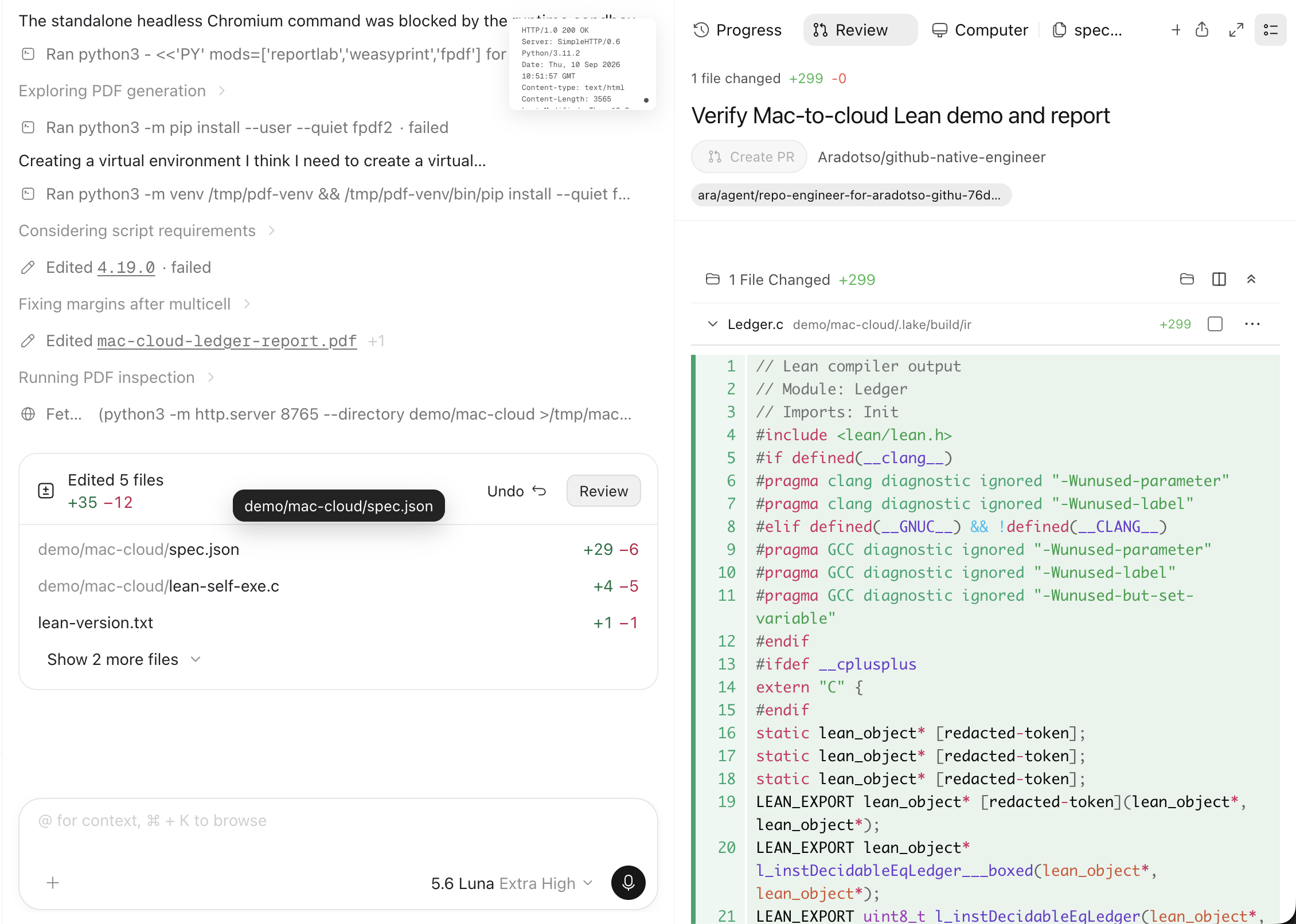The image size is (1296, 924).
Task: Open the Ledger.c more options menu
Action: pos(1252,324)
